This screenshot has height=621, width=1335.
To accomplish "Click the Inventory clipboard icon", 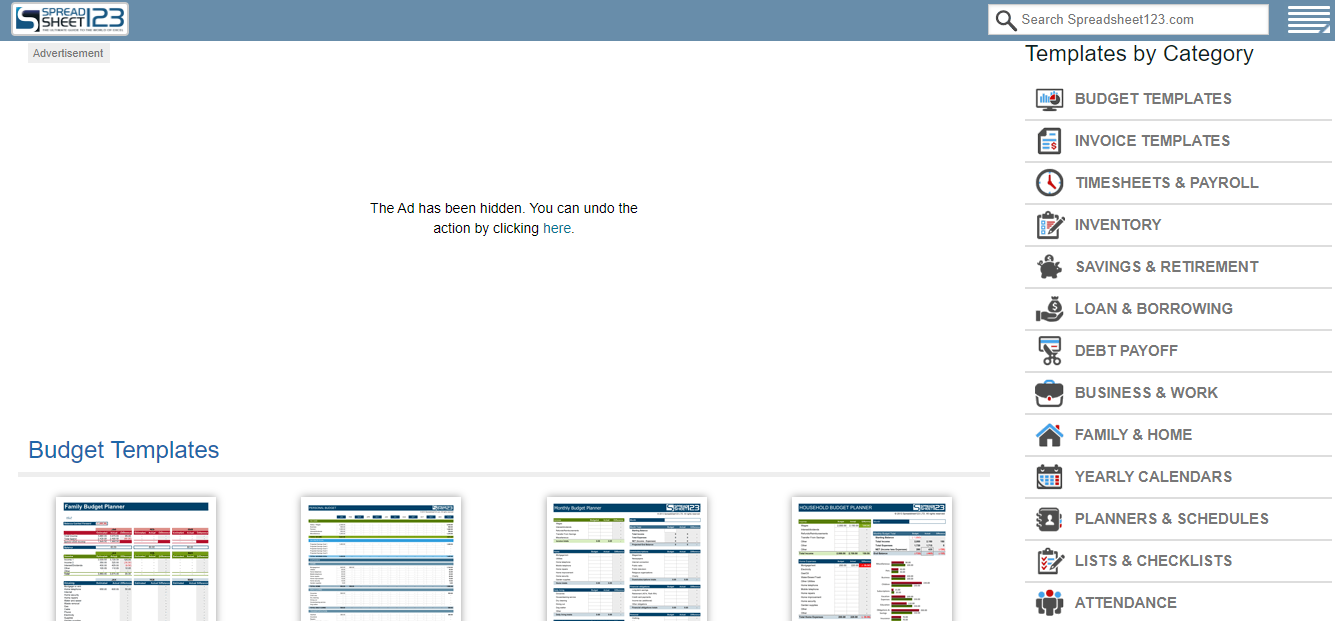I will click(1049, 225).
